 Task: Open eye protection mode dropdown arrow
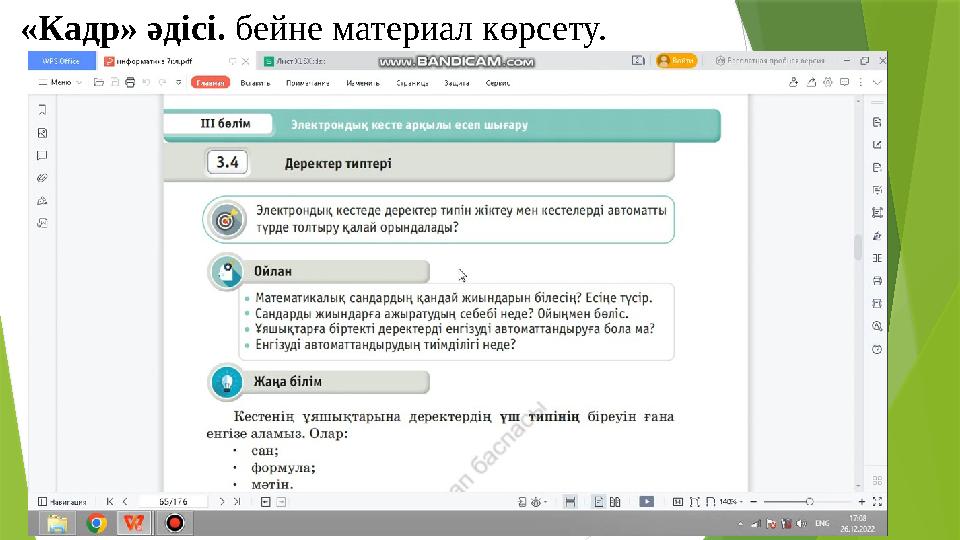[546, 502]
